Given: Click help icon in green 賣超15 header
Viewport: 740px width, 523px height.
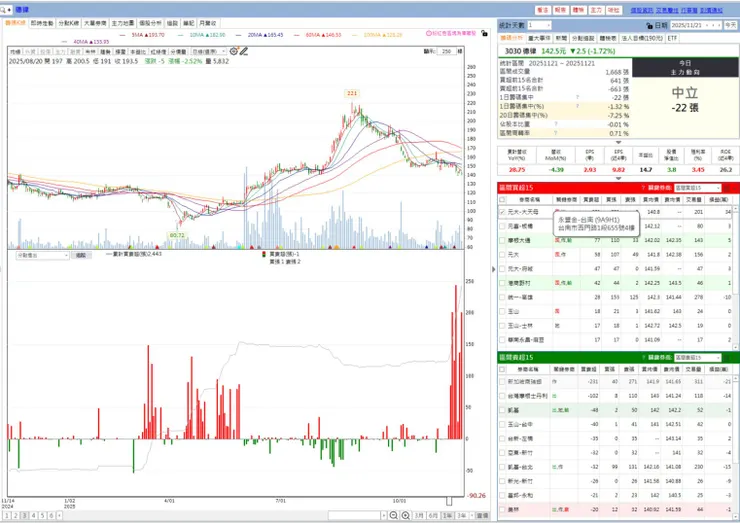Looking at the screenshot, I should (643, 357).
